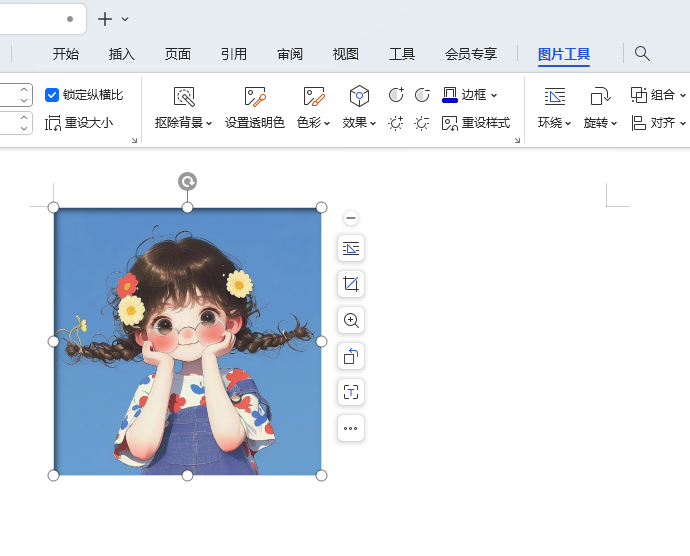Select the 图片工具 tab
The width and height of the screenshot is (690, 556).
[x=564, y=54]
